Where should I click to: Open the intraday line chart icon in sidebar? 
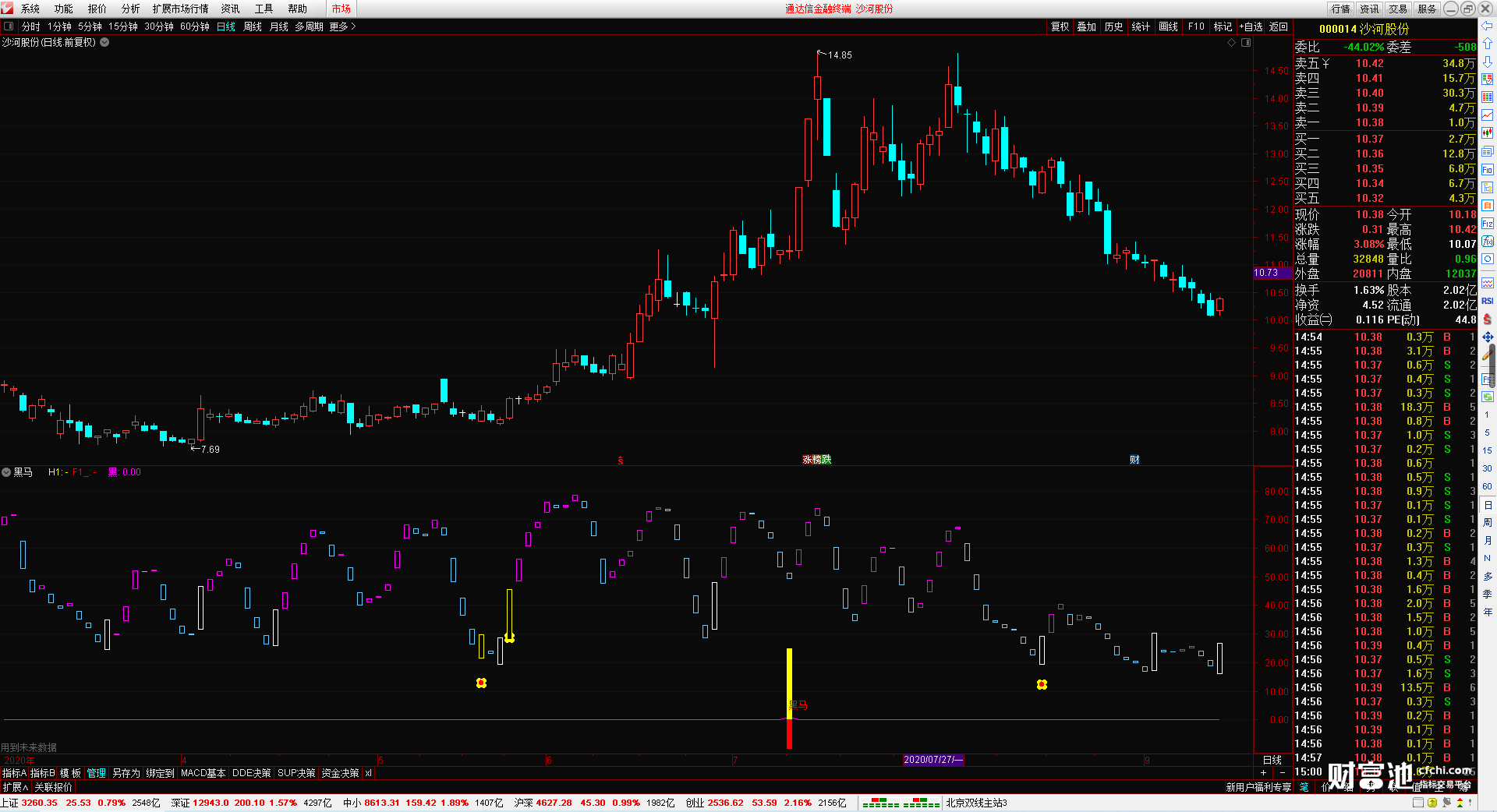[1488, 115]
